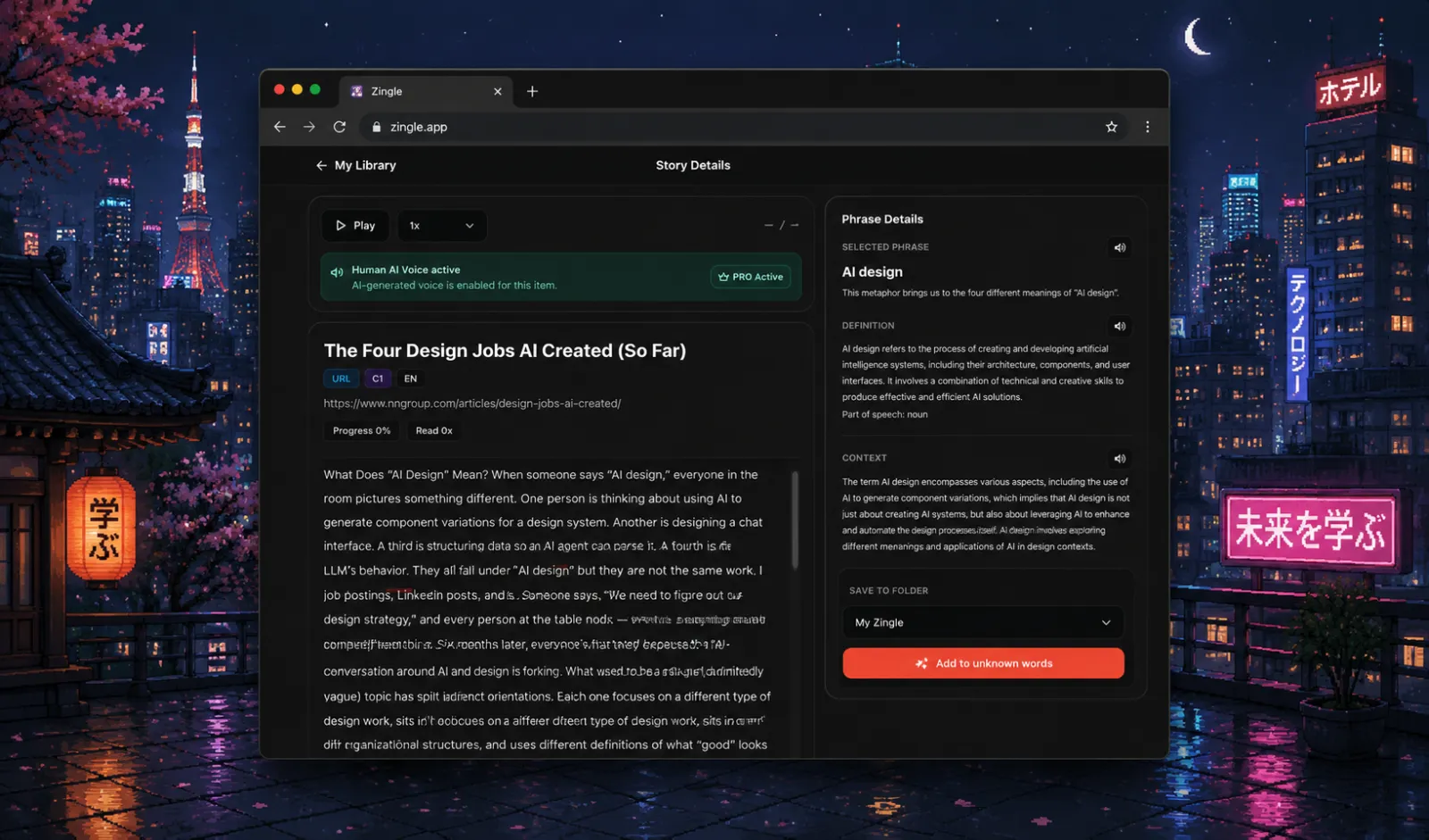
Task: Click the playback position indicator – / –
Action: point(781,226)
